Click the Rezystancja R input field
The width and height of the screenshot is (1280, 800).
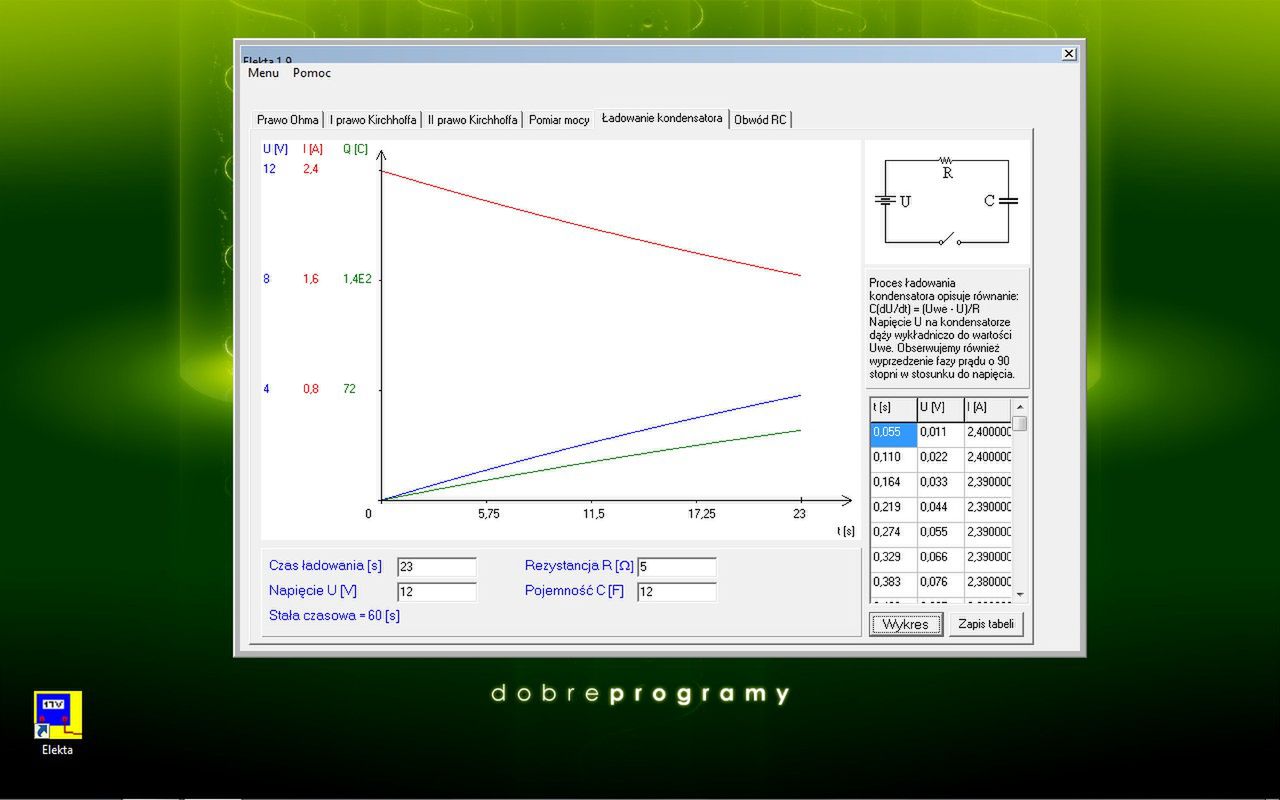point(677,567)
